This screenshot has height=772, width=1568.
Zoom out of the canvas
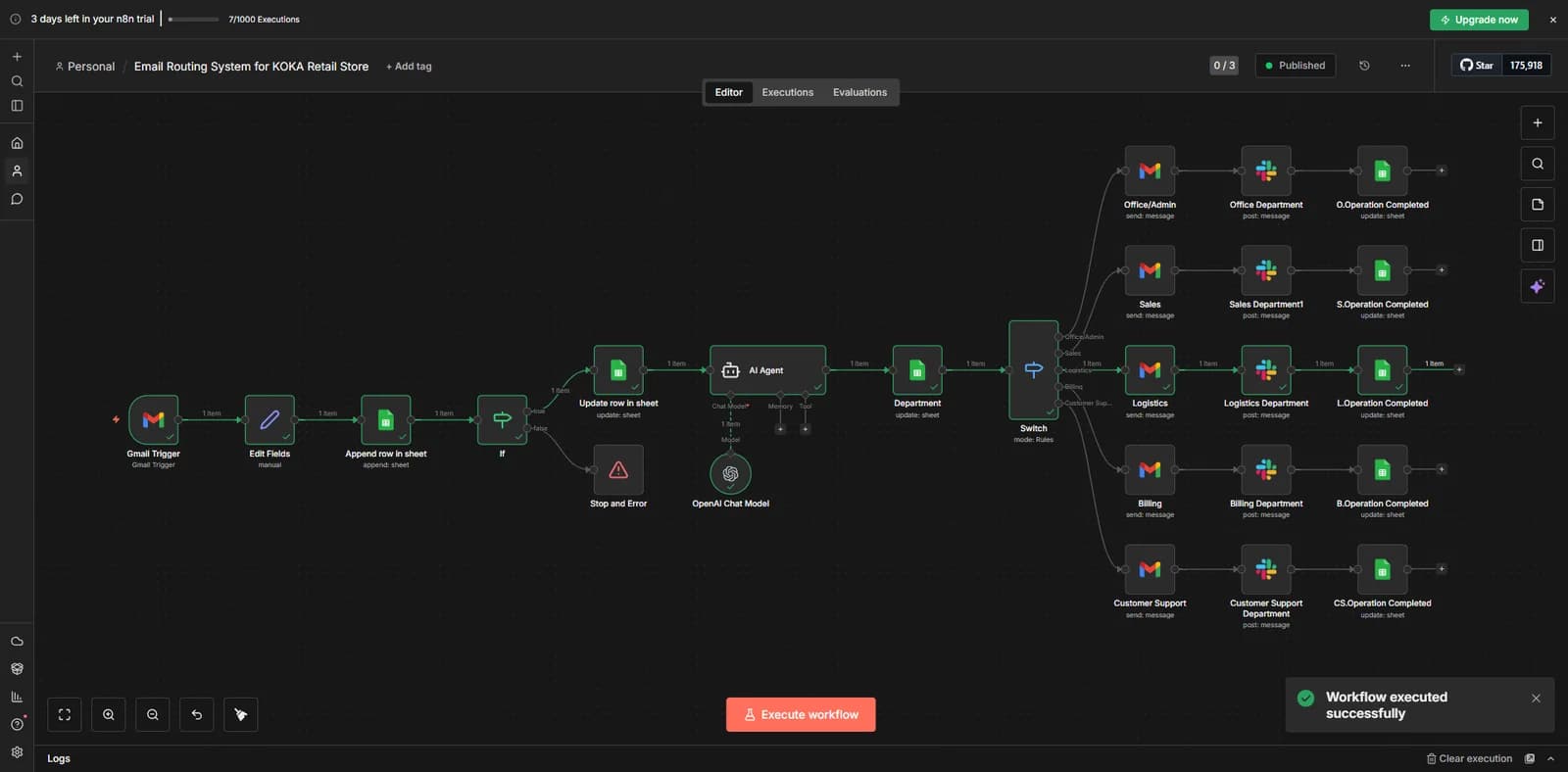coord(153,714)
